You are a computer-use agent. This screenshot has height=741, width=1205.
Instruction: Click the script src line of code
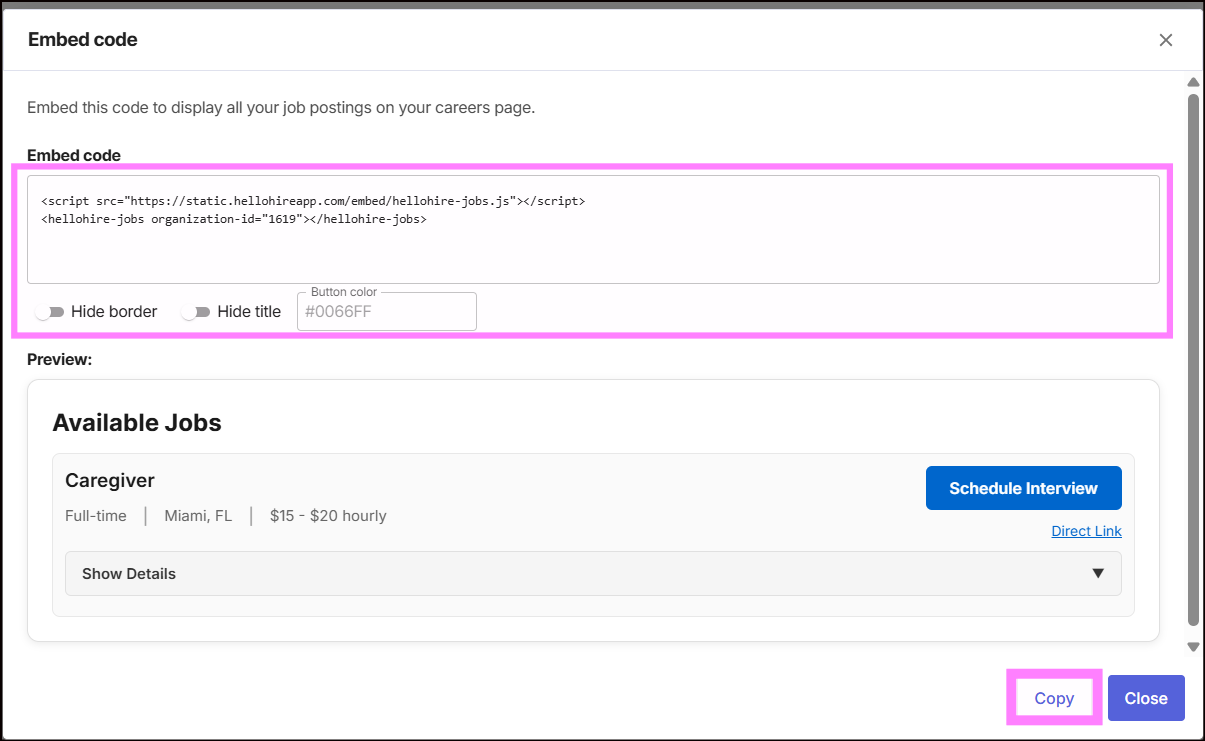point(313,201)
